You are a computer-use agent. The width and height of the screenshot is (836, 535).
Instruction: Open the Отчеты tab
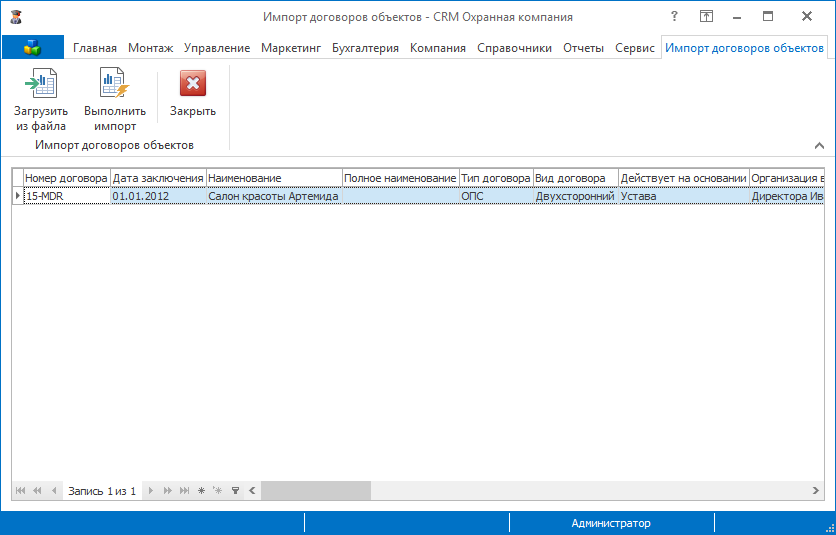tap(583, 48)
